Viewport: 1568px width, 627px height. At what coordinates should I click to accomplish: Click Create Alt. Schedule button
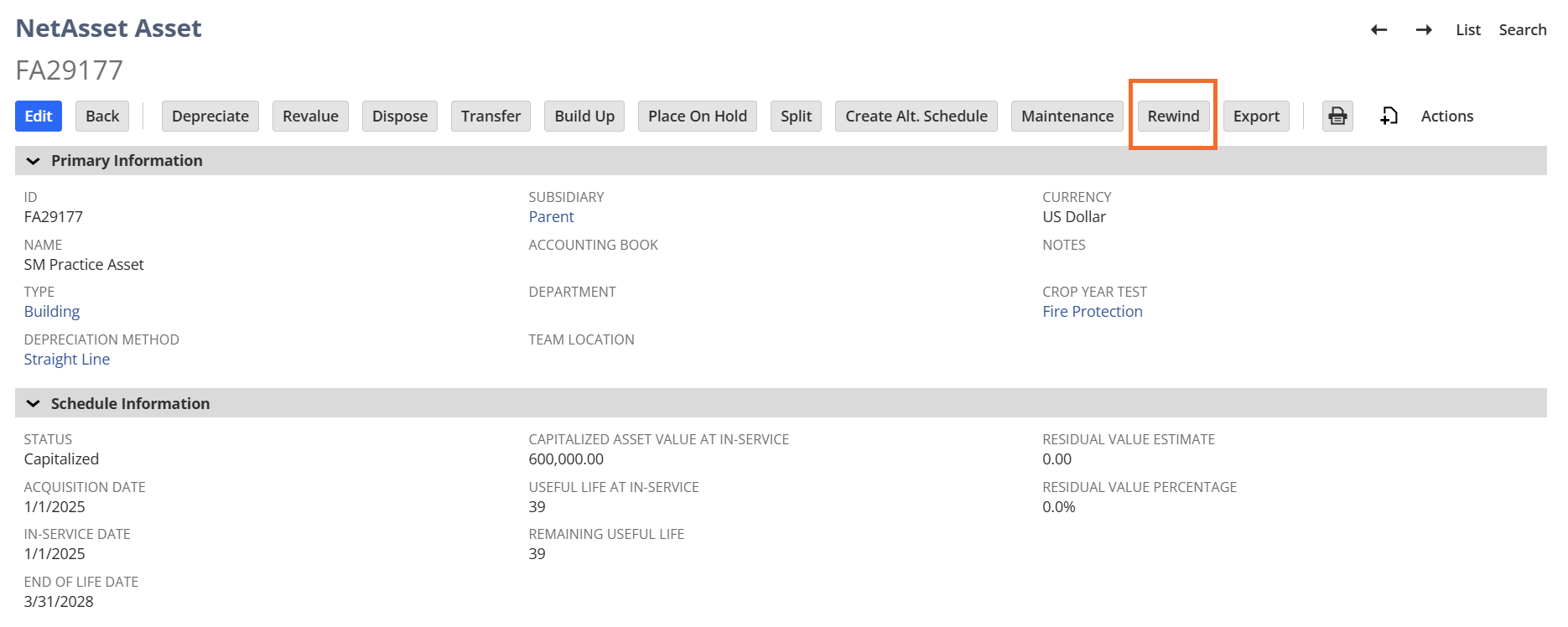[x=916, y=116]
